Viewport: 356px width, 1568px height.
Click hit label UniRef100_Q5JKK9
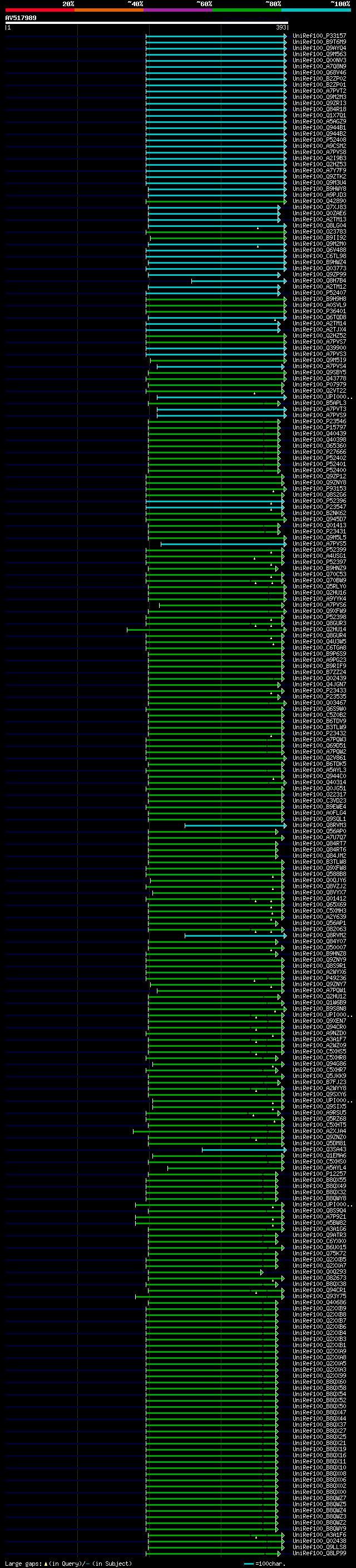[x=319, y=1076]
